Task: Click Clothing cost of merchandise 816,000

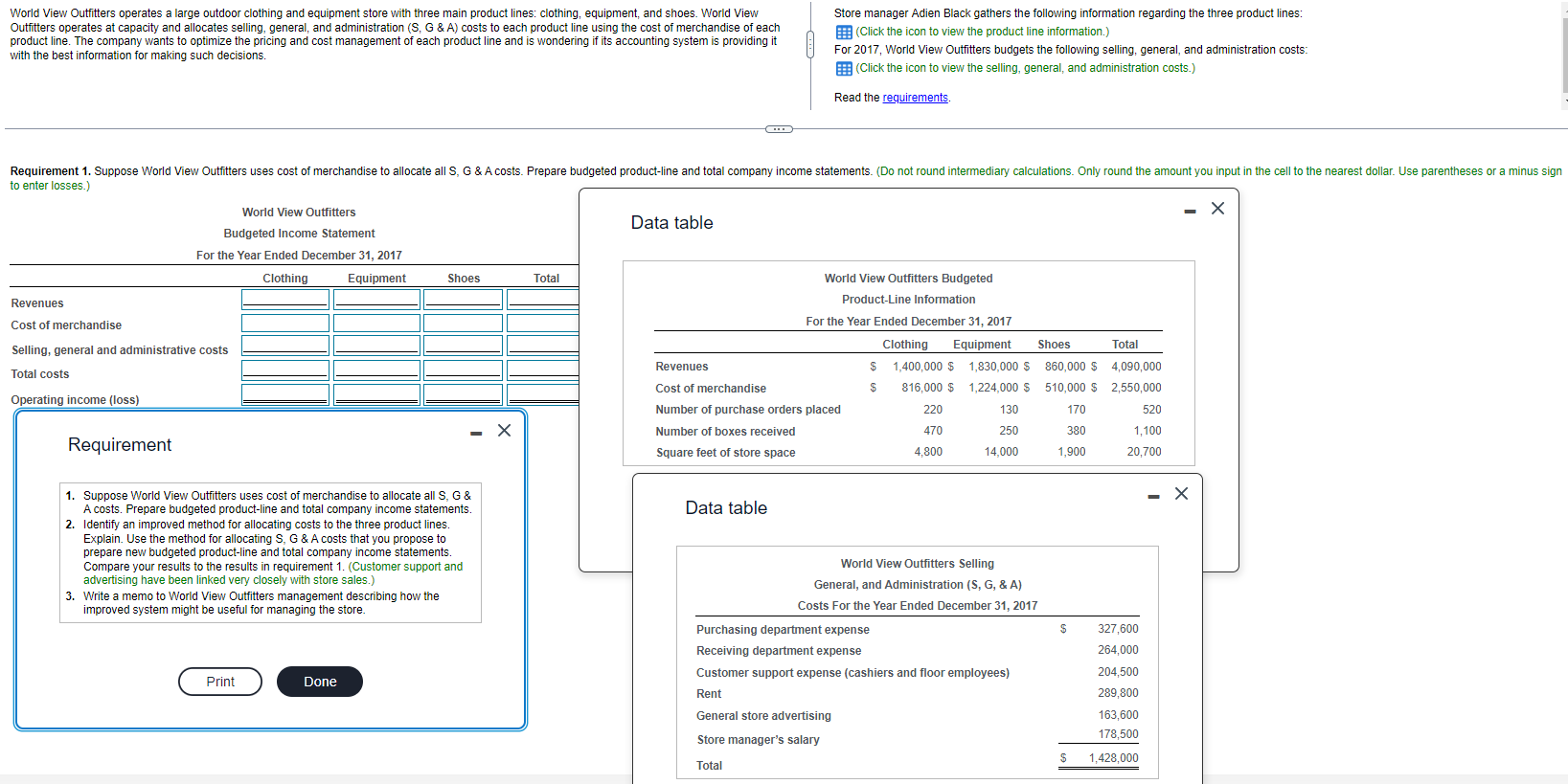Action: [921, 388]
